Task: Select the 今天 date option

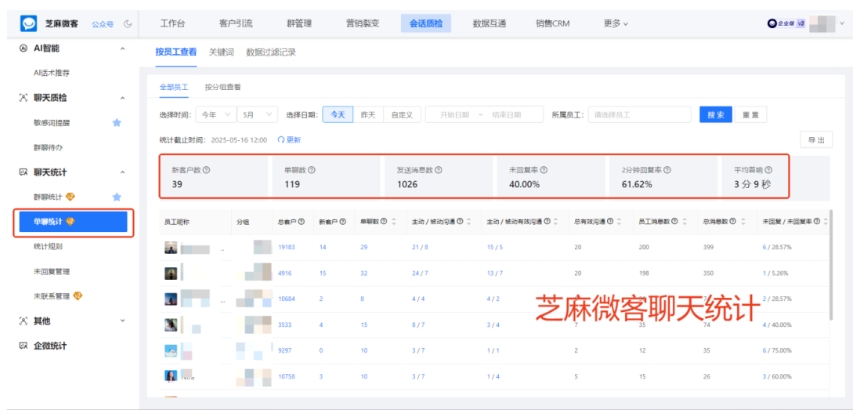Action: coord(338,115)
